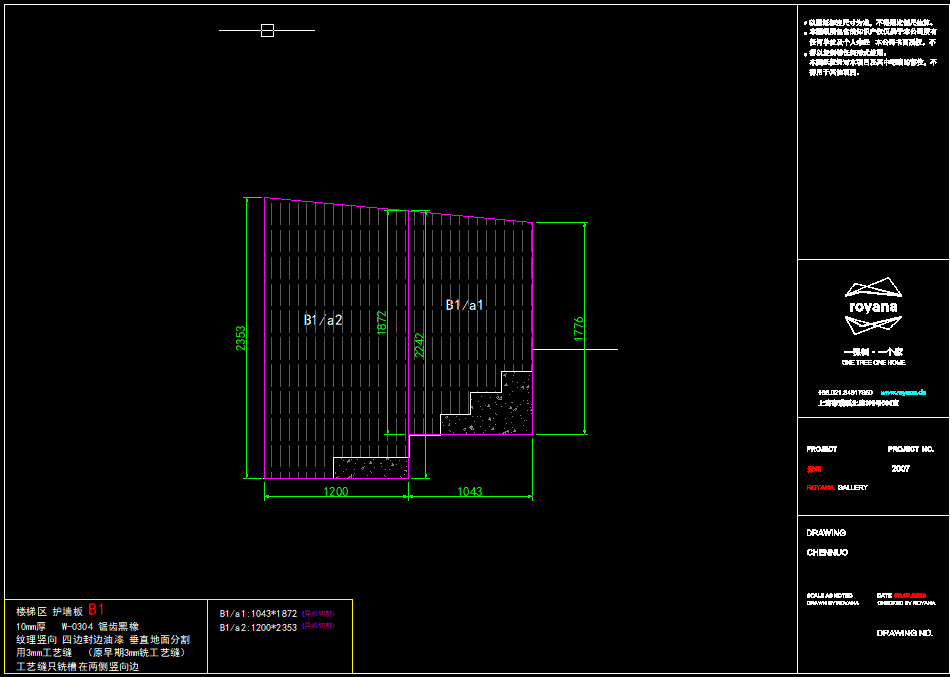
Task: Select the B1/a1 panel label
Action: (x=464, y=305)
